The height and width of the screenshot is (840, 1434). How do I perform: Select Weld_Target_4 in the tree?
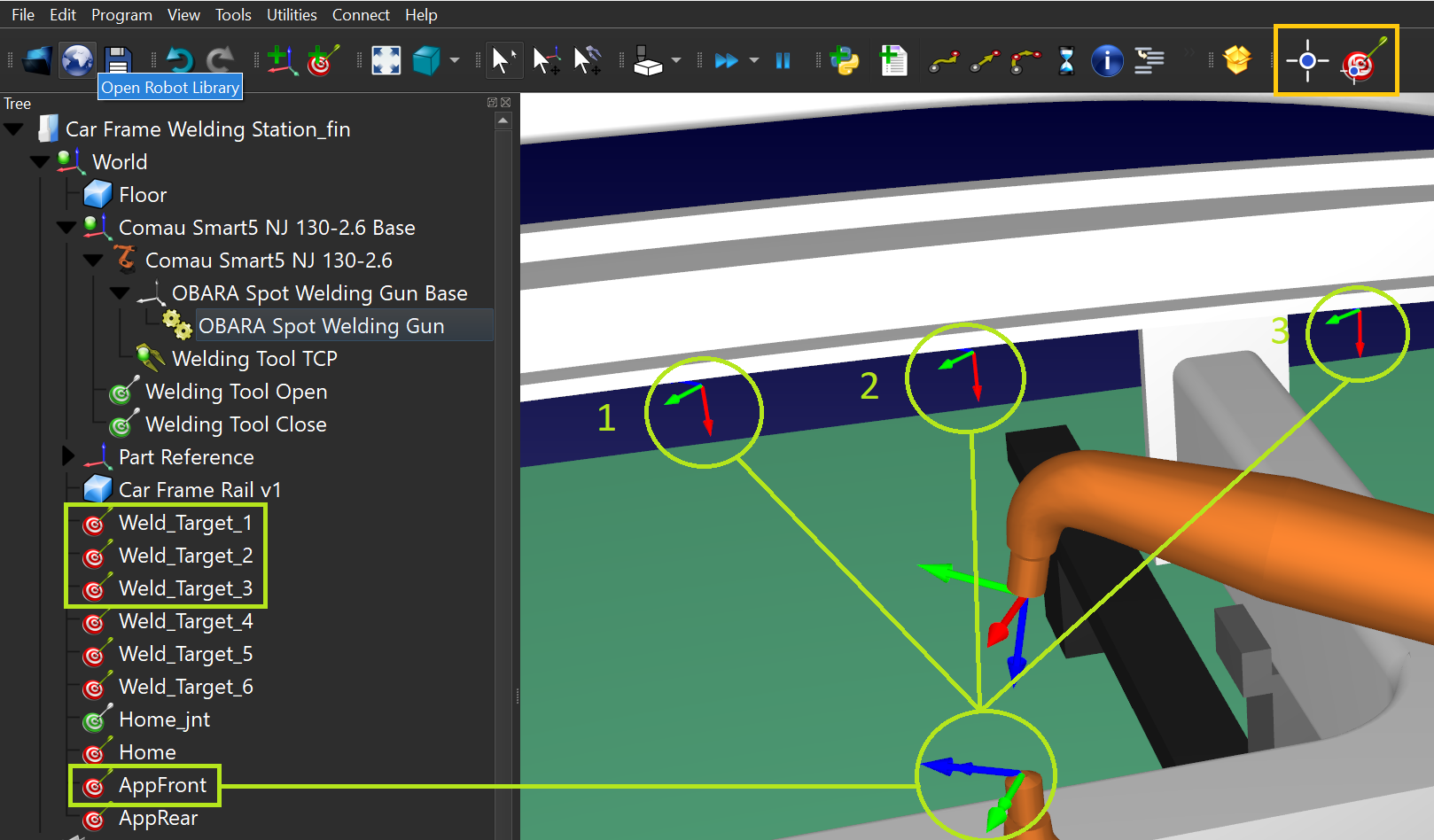185,621
